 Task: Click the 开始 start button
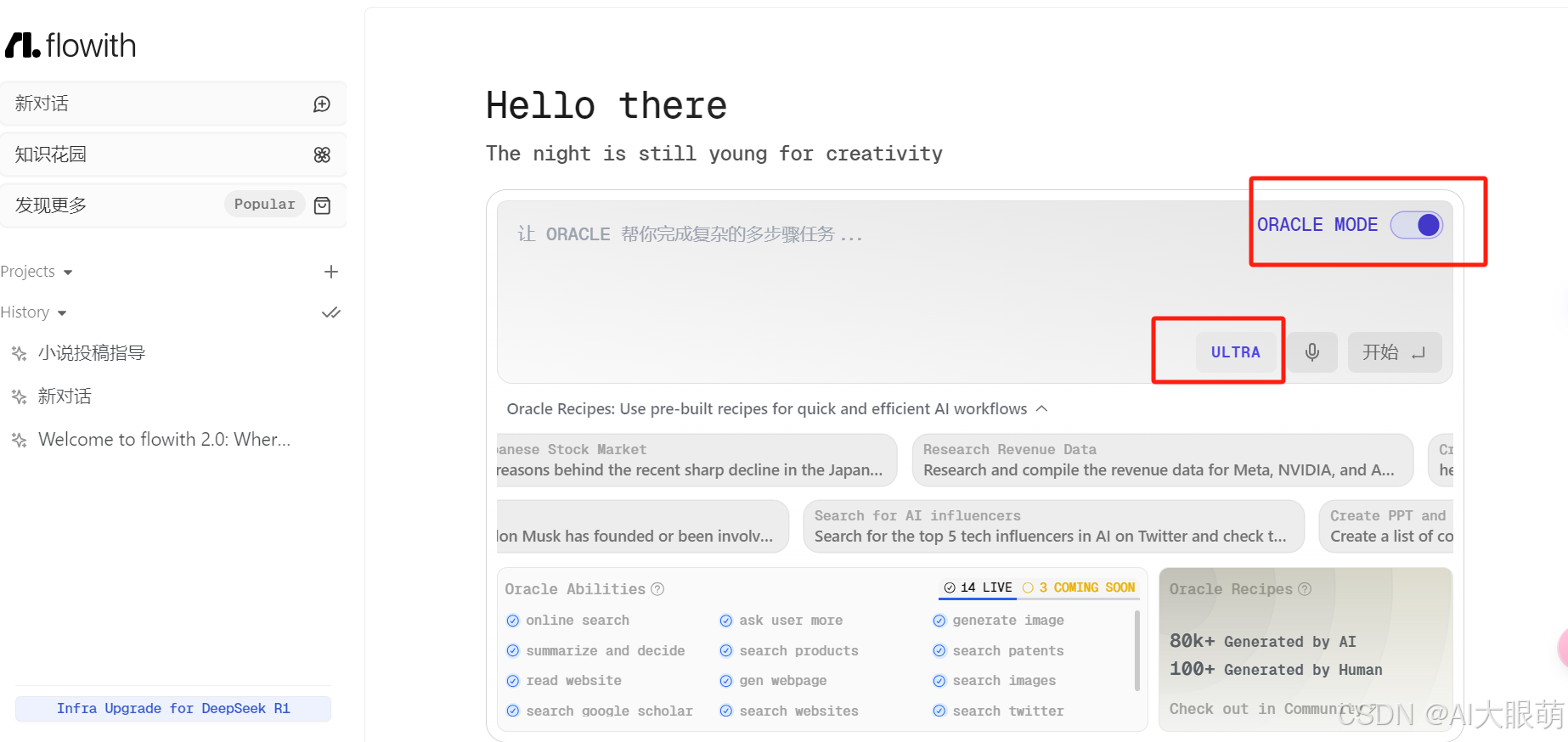click(x=1395, y=352)
